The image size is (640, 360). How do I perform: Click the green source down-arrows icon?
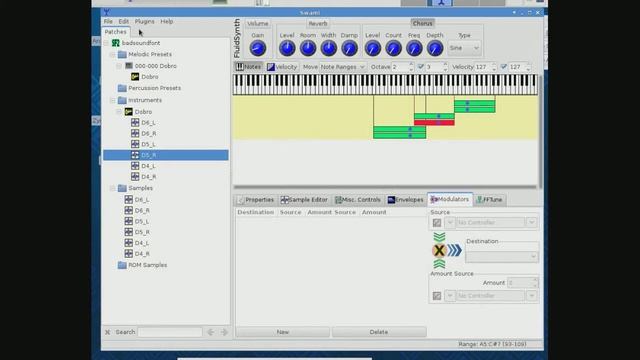pyautogui.click(x=439, y=237)
